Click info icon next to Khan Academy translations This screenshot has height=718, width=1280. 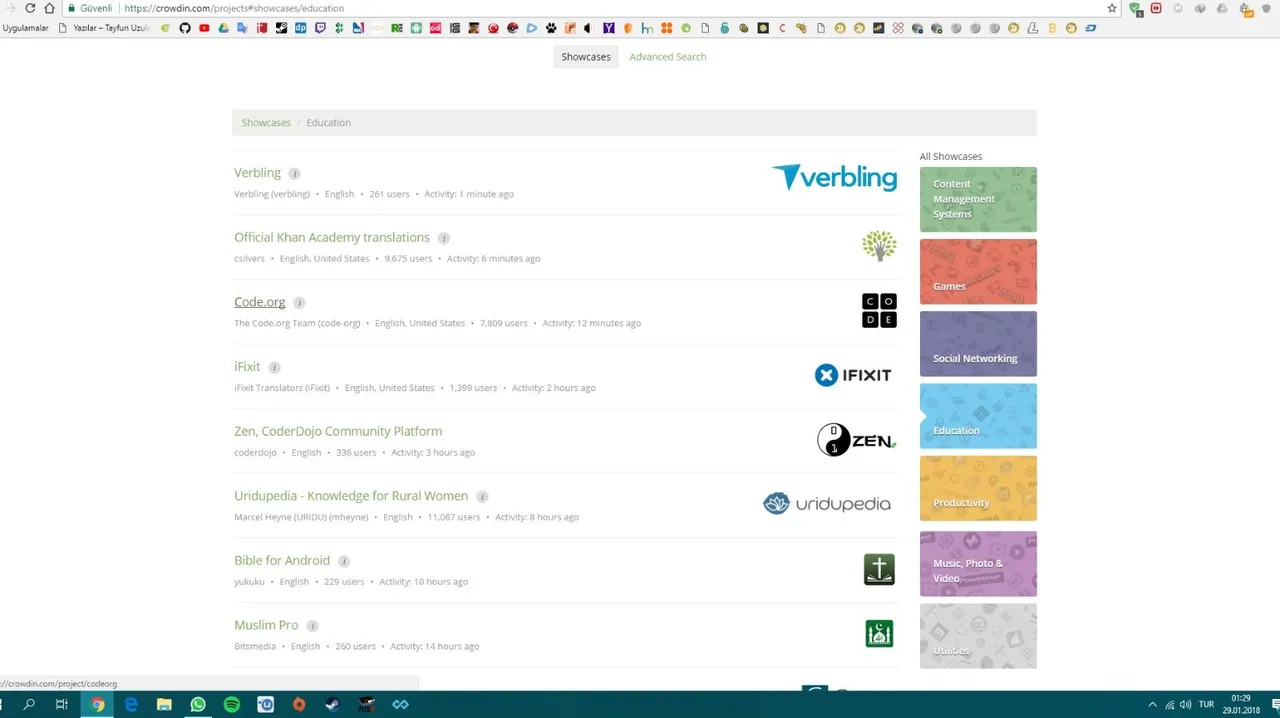(x=444, y=238)
